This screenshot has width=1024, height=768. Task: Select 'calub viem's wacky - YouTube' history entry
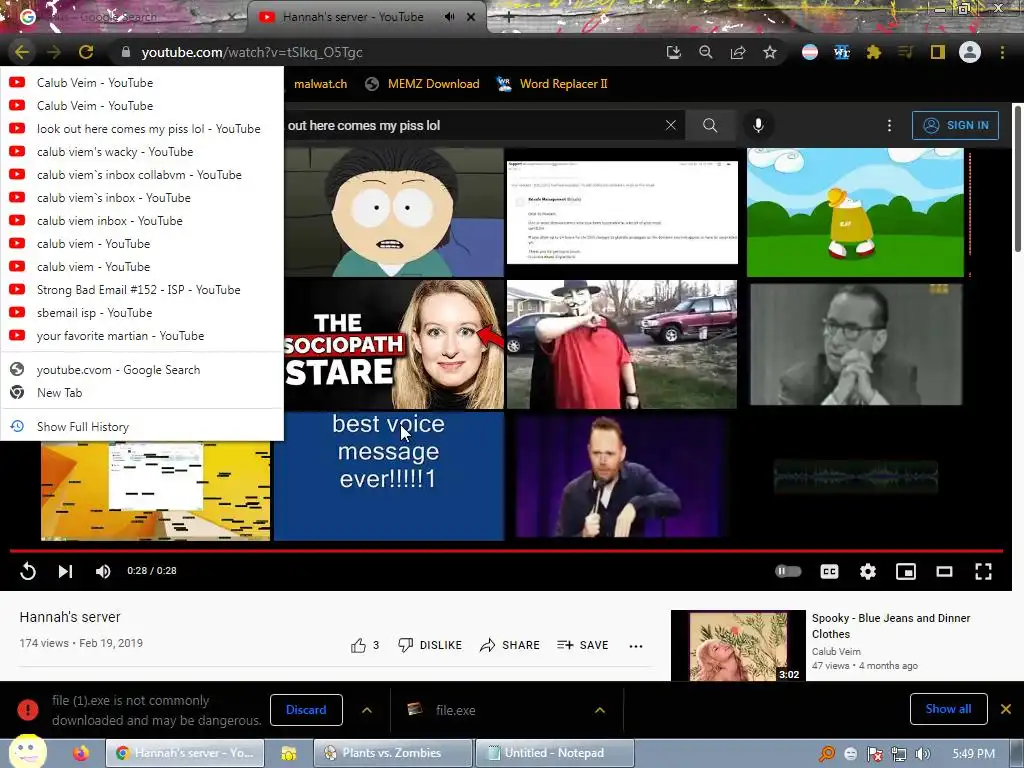tap(142, 152)
